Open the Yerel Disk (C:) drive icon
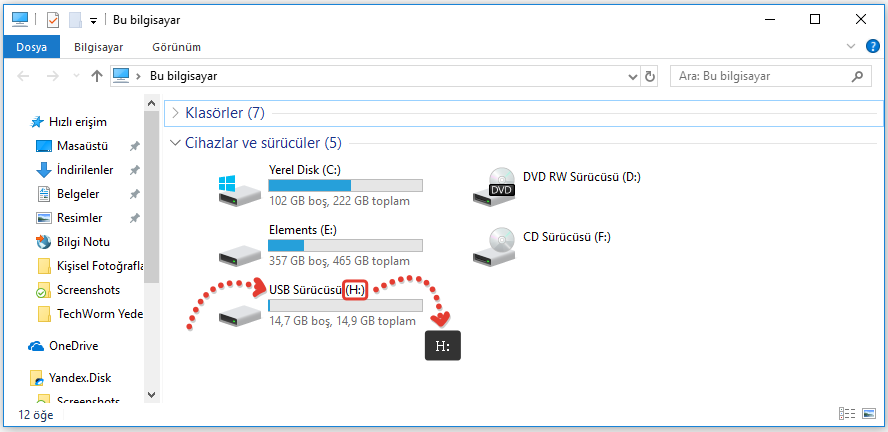 tap(238, 188)
